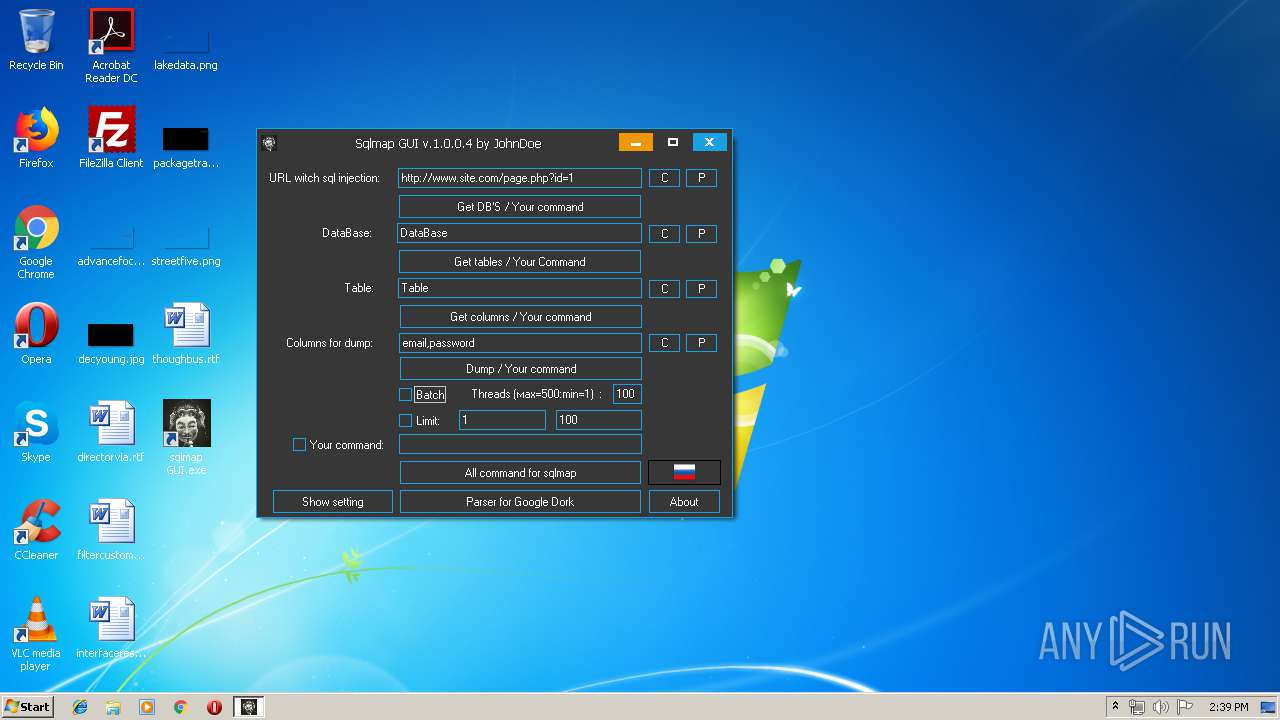Switch language with Russian flag button
This screenshot has width=1280, height=720.
[684, 472]
